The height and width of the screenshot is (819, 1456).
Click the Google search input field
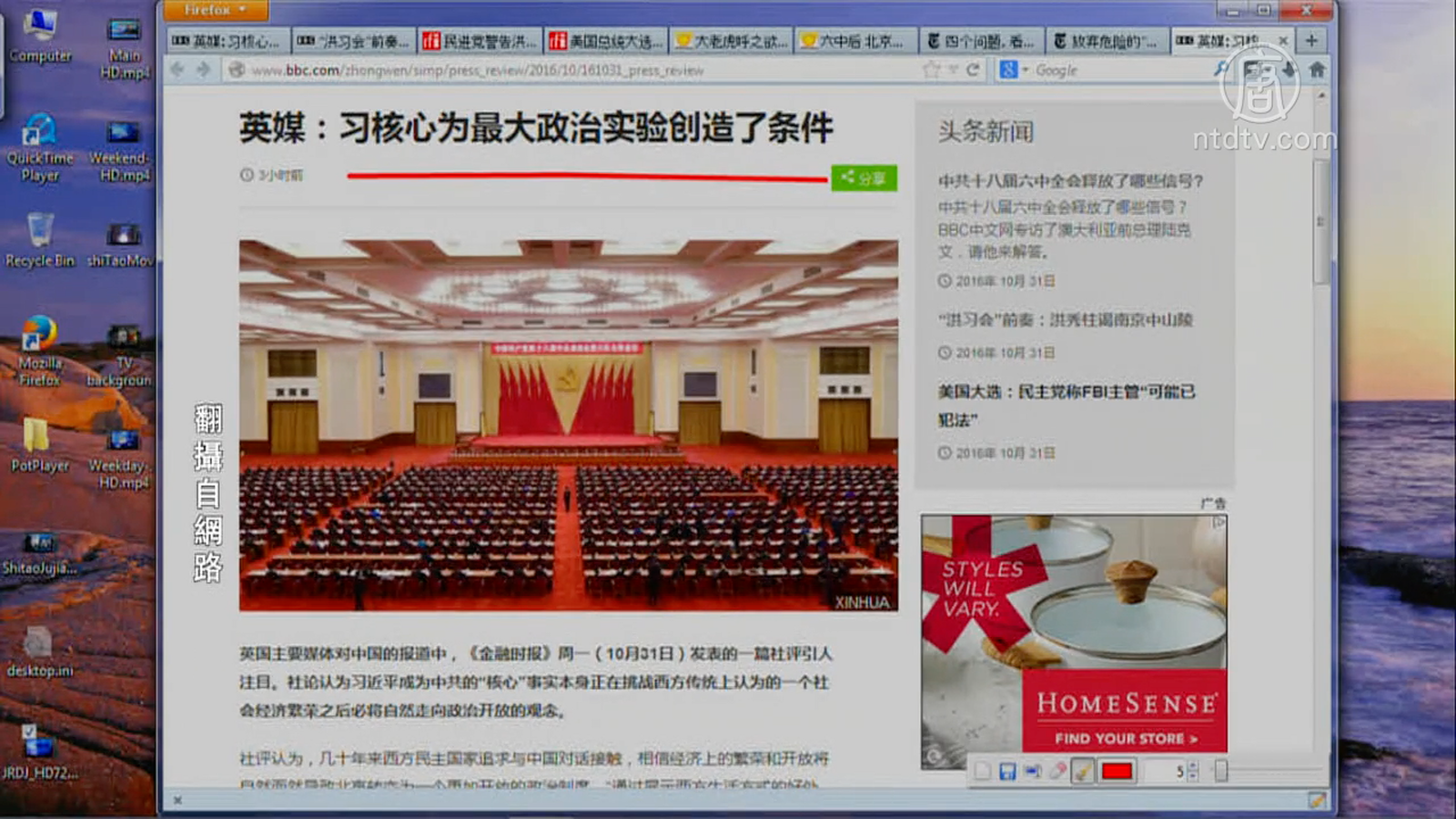[x=1119, y=70]
